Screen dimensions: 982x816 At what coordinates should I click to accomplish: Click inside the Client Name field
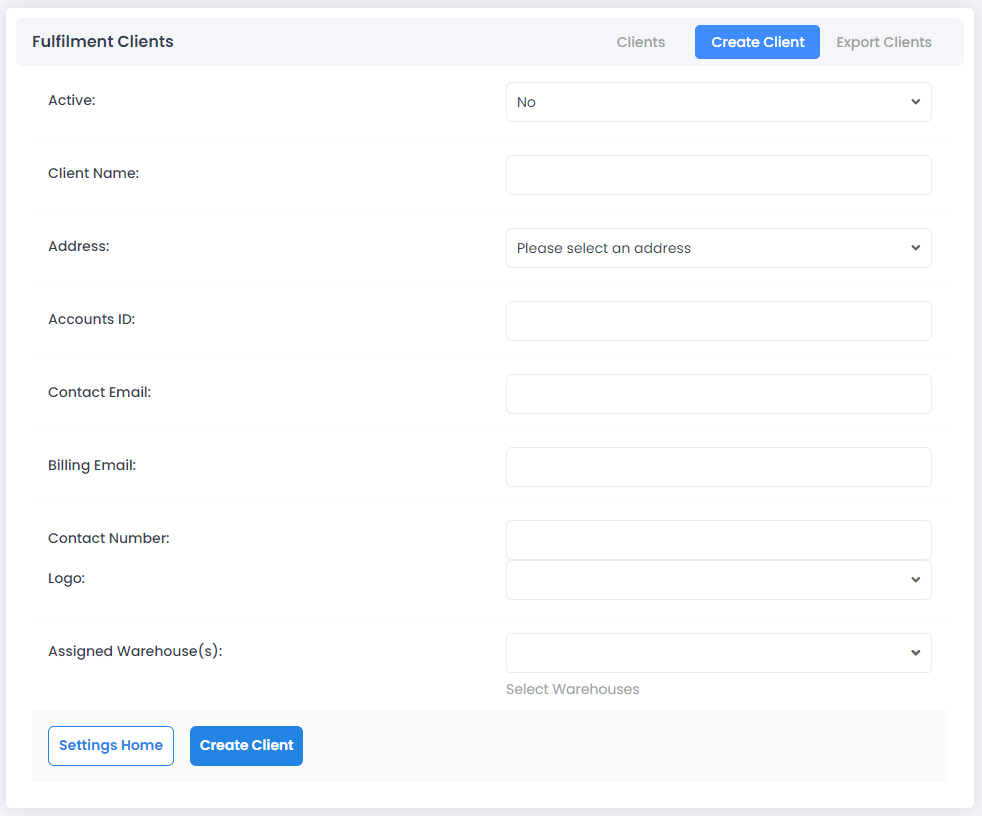(x=718, y=175)
